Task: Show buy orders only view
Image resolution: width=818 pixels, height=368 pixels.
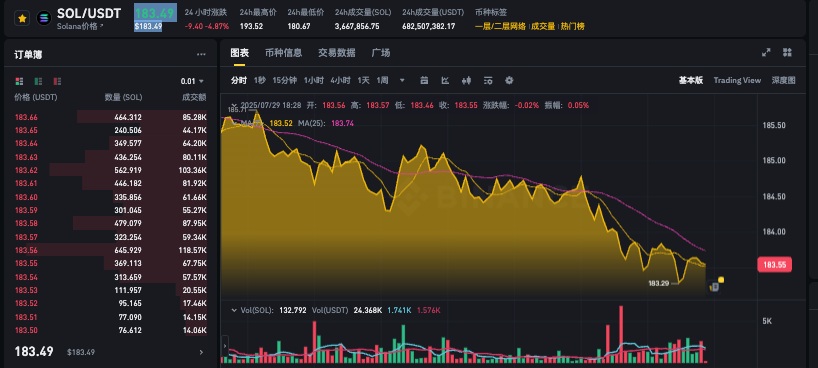Action: click(38, 81)
